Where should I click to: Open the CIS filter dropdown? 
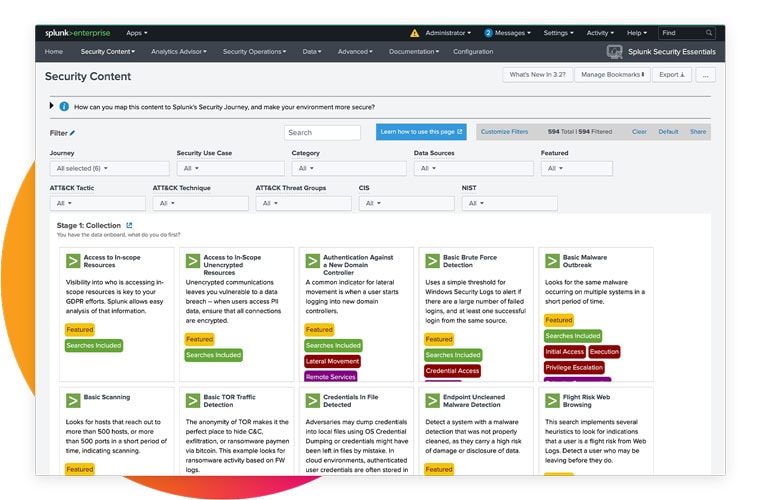click(x=407, y=203)
